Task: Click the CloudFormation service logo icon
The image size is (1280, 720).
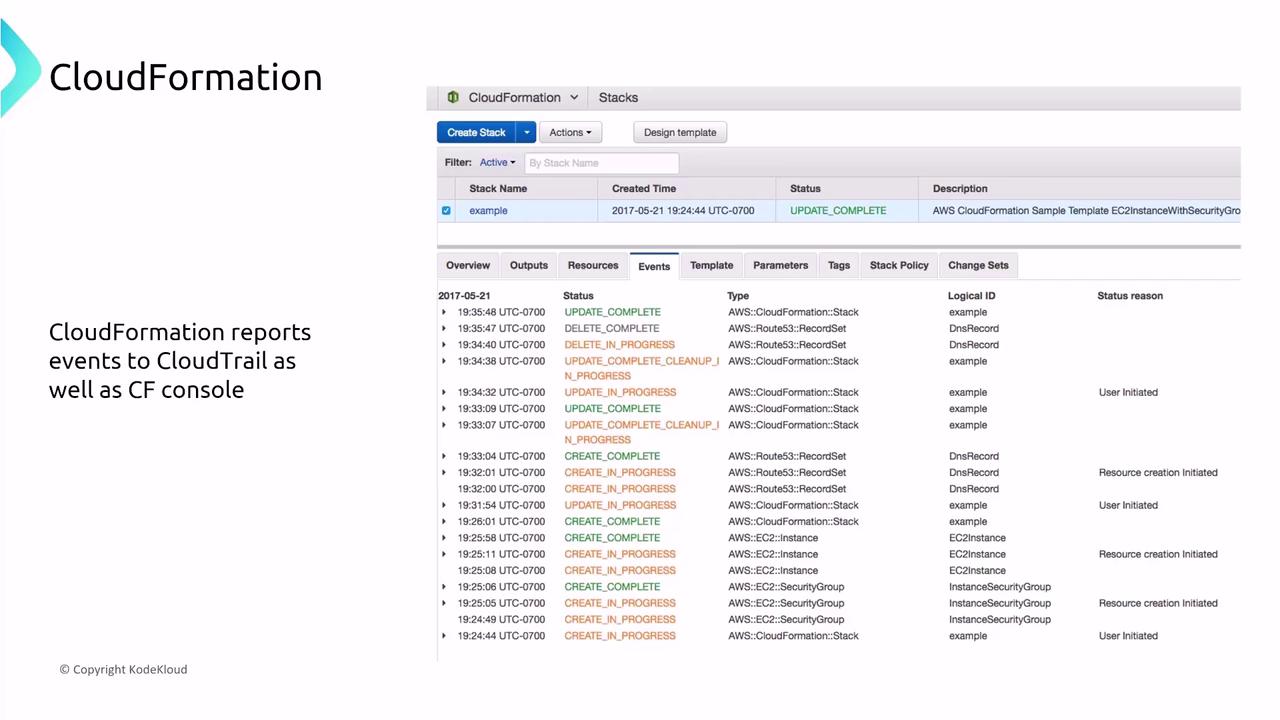Action: [x=453, y=97]
